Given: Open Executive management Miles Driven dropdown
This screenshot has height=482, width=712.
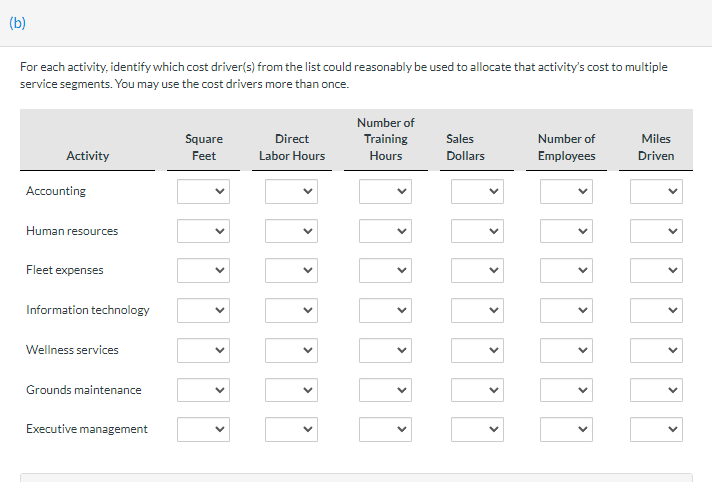Looking at the screenshot, I should point(656,429).
